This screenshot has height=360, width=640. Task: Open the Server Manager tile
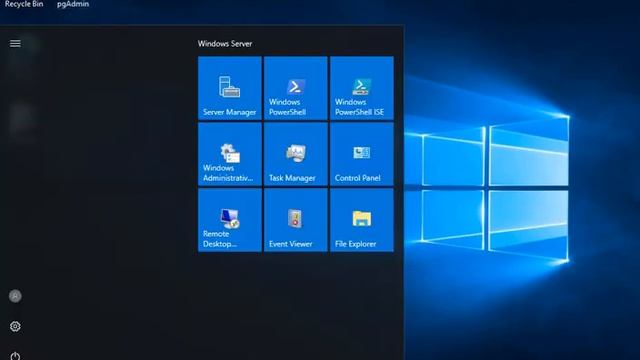[230, 88]
